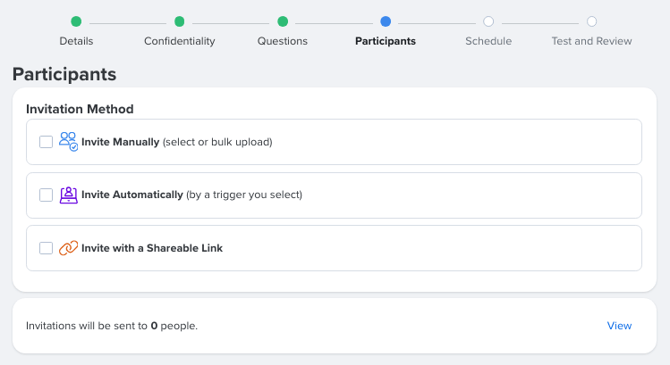
Task: Click the orange shareable link chain icon
Action: coord(68,248)
